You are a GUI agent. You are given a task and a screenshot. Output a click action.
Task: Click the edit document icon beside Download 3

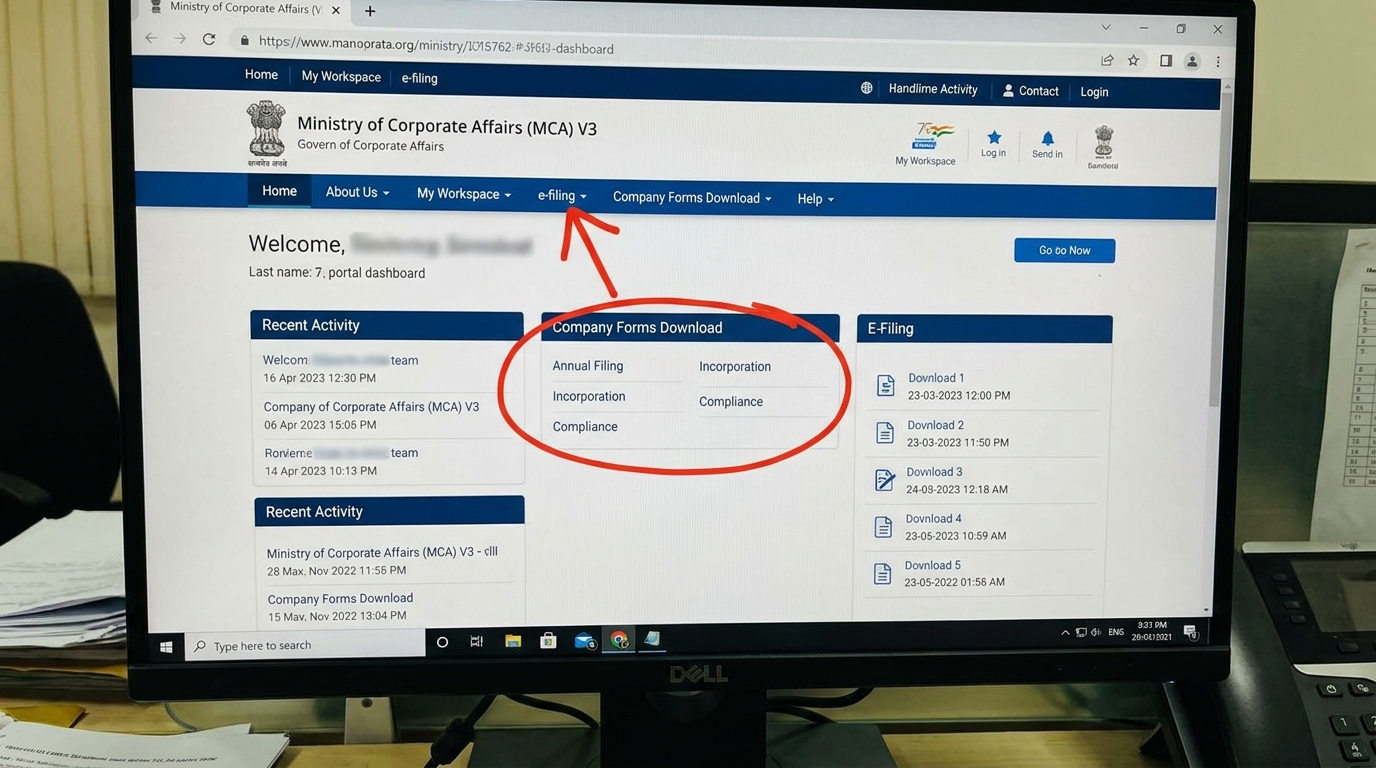pos(884,480)
